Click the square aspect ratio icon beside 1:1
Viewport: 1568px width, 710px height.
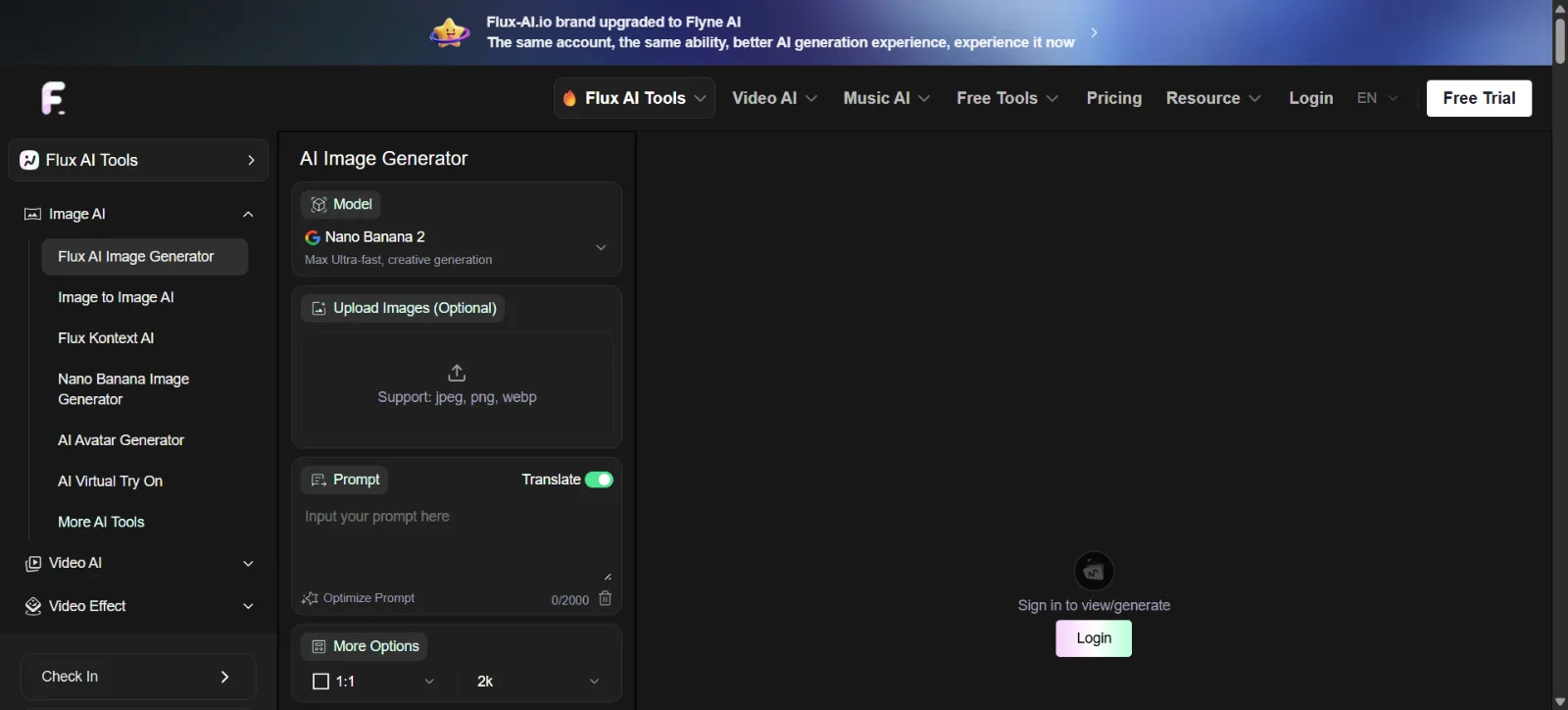[x=320, y=682]
